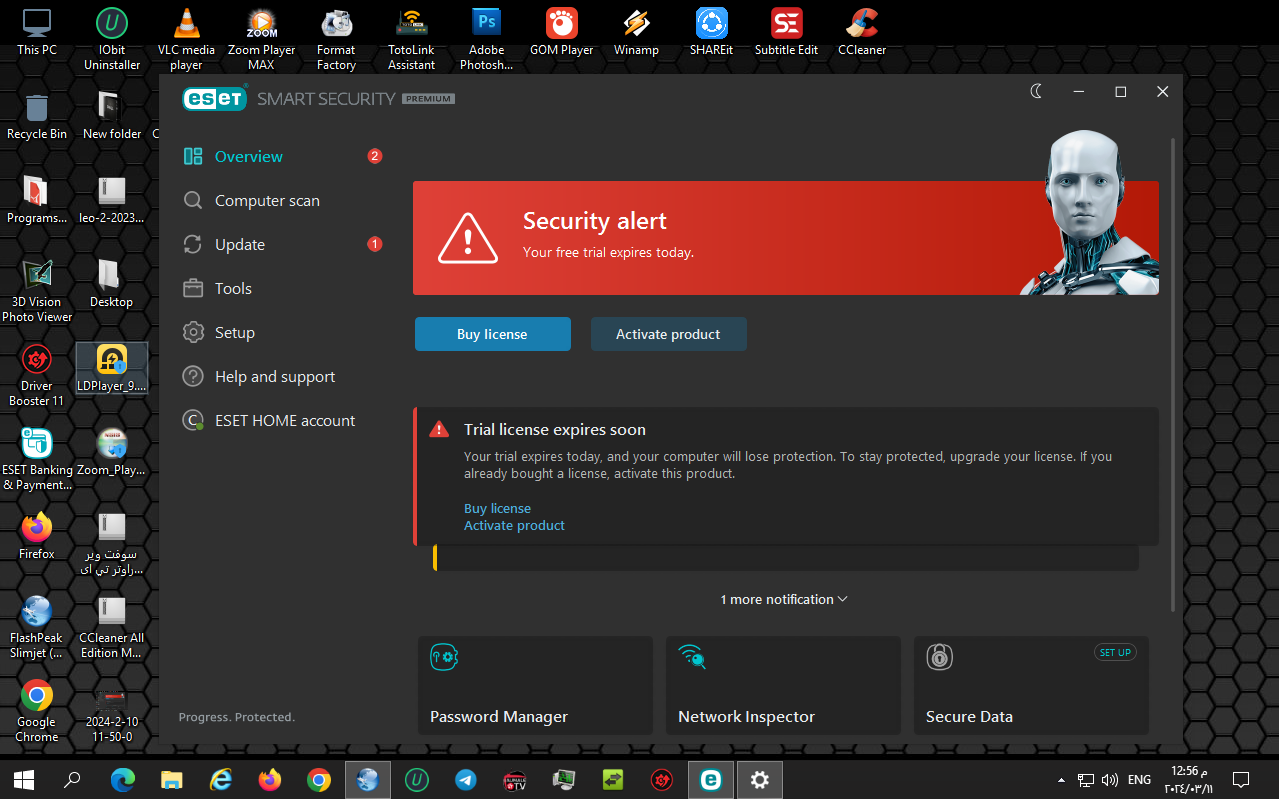
Task: Open the Network Inspector tile
Action: tap(783, 685)
